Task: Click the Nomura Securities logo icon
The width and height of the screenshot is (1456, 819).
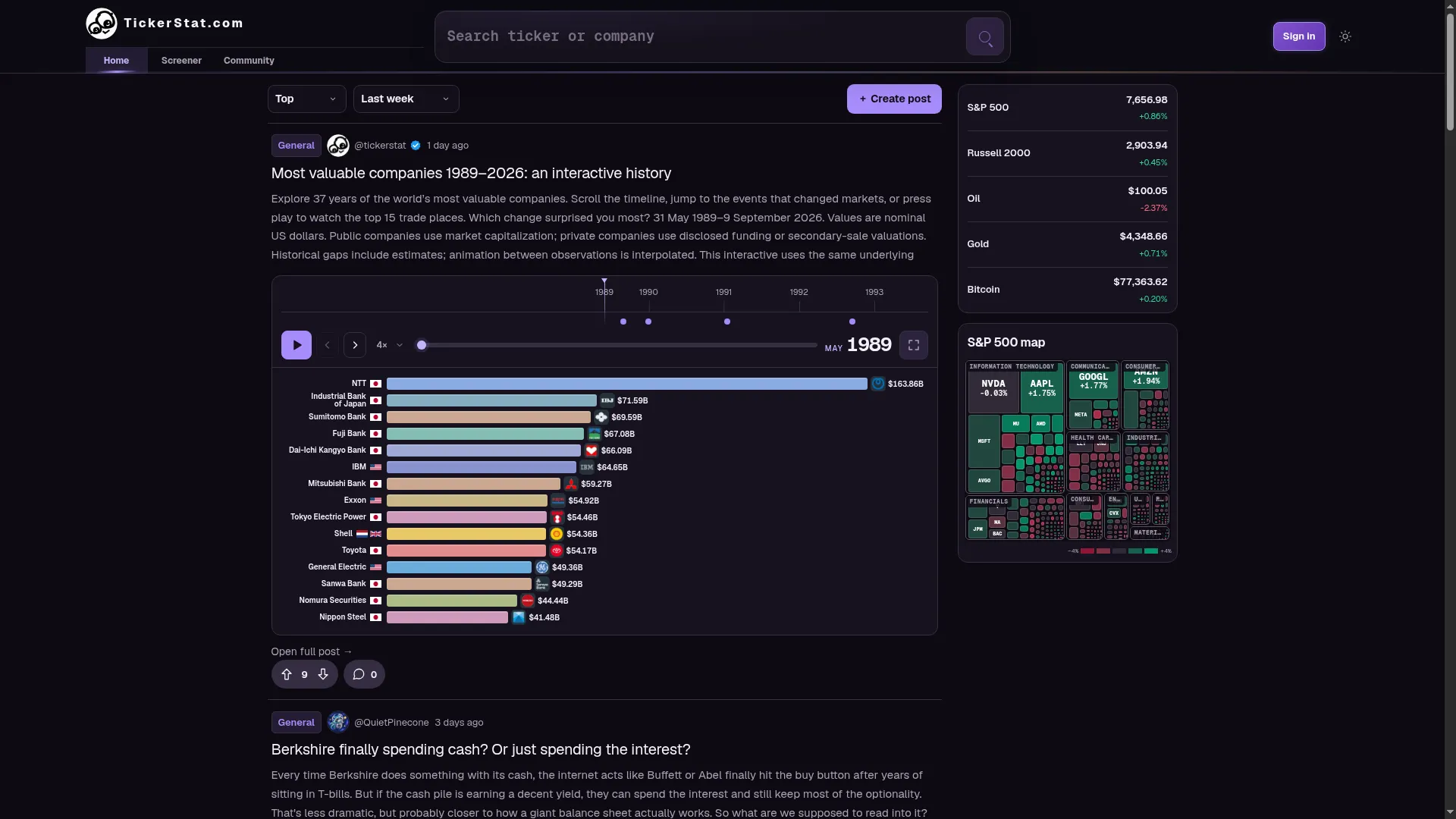Action: tap(527, 601)
